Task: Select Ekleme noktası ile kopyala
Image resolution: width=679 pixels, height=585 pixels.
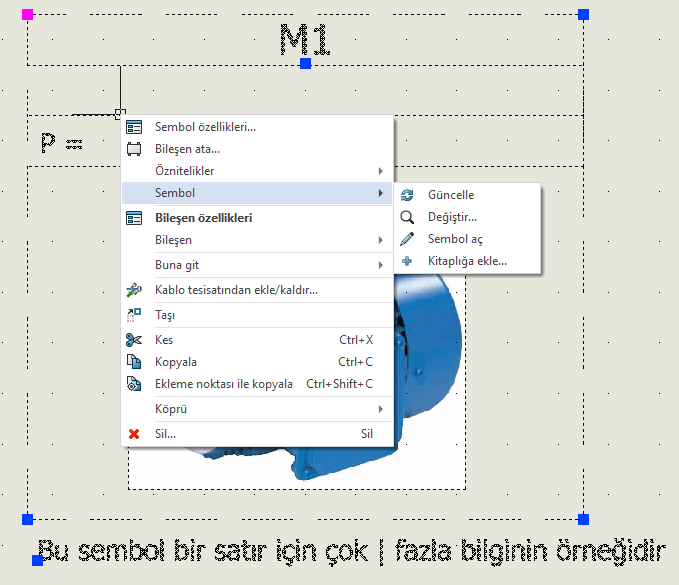Action: pyautogui.click(x=224, y=384)
